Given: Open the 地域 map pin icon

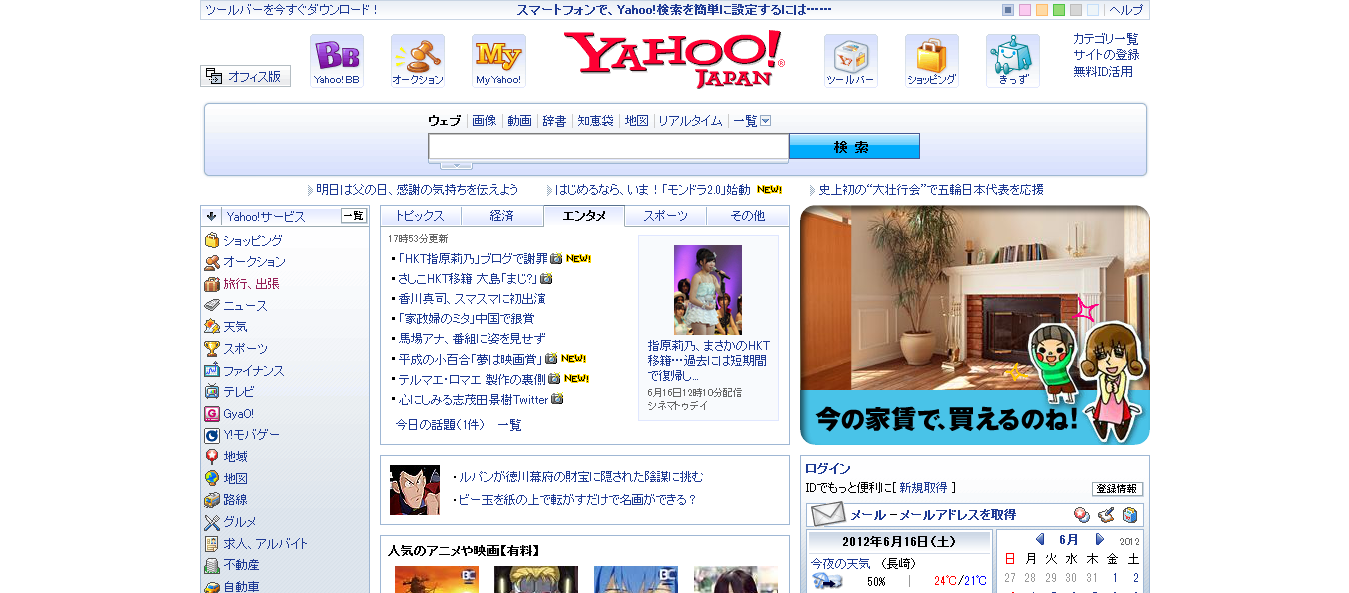Looking at the screenshot, I should point(212,457).
